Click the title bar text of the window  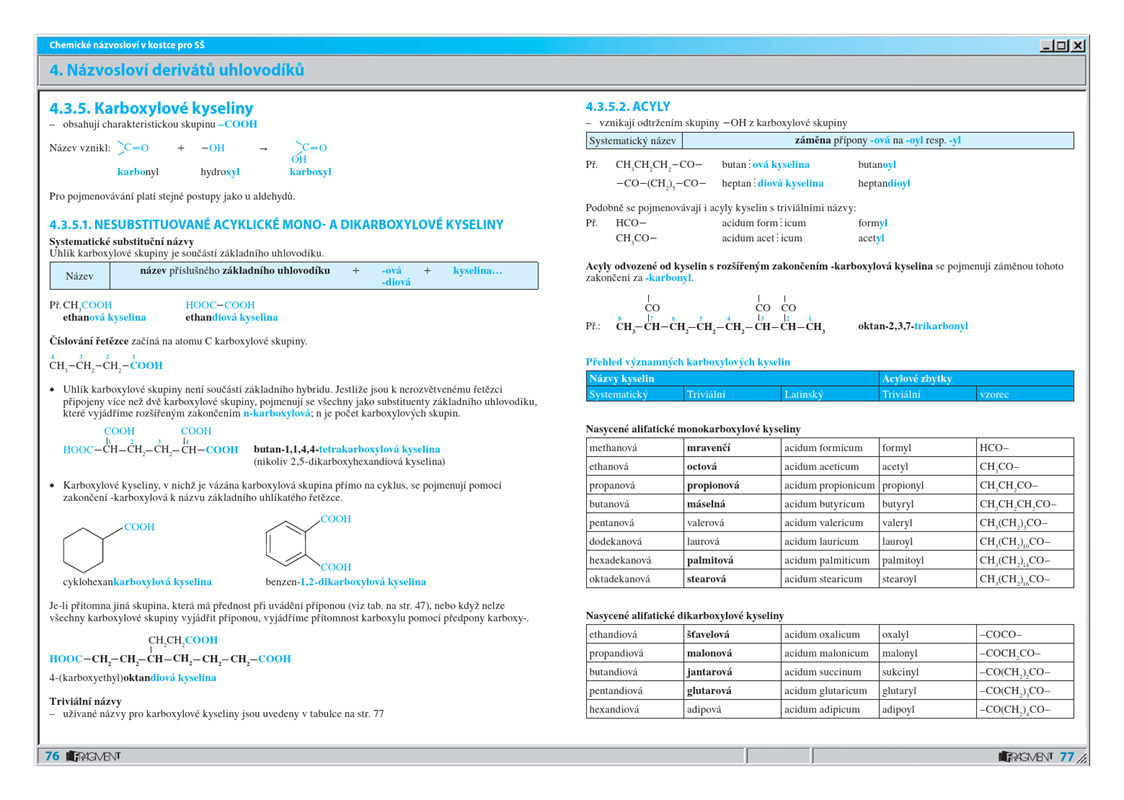click(x=128, y=45)
